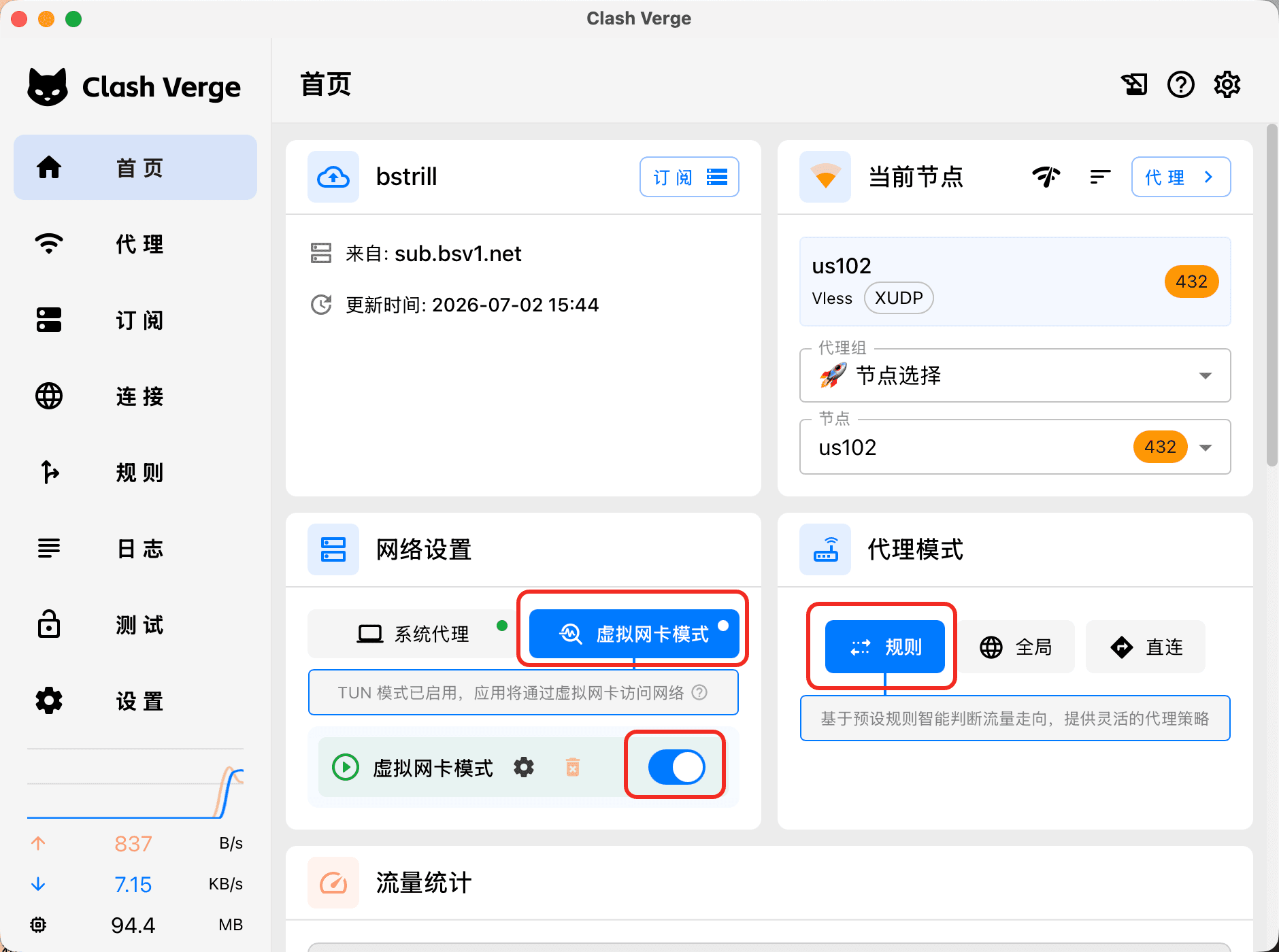Open the help question mark icon
This screenshot has height=952, width=1279.
(x=1181, y=85)
